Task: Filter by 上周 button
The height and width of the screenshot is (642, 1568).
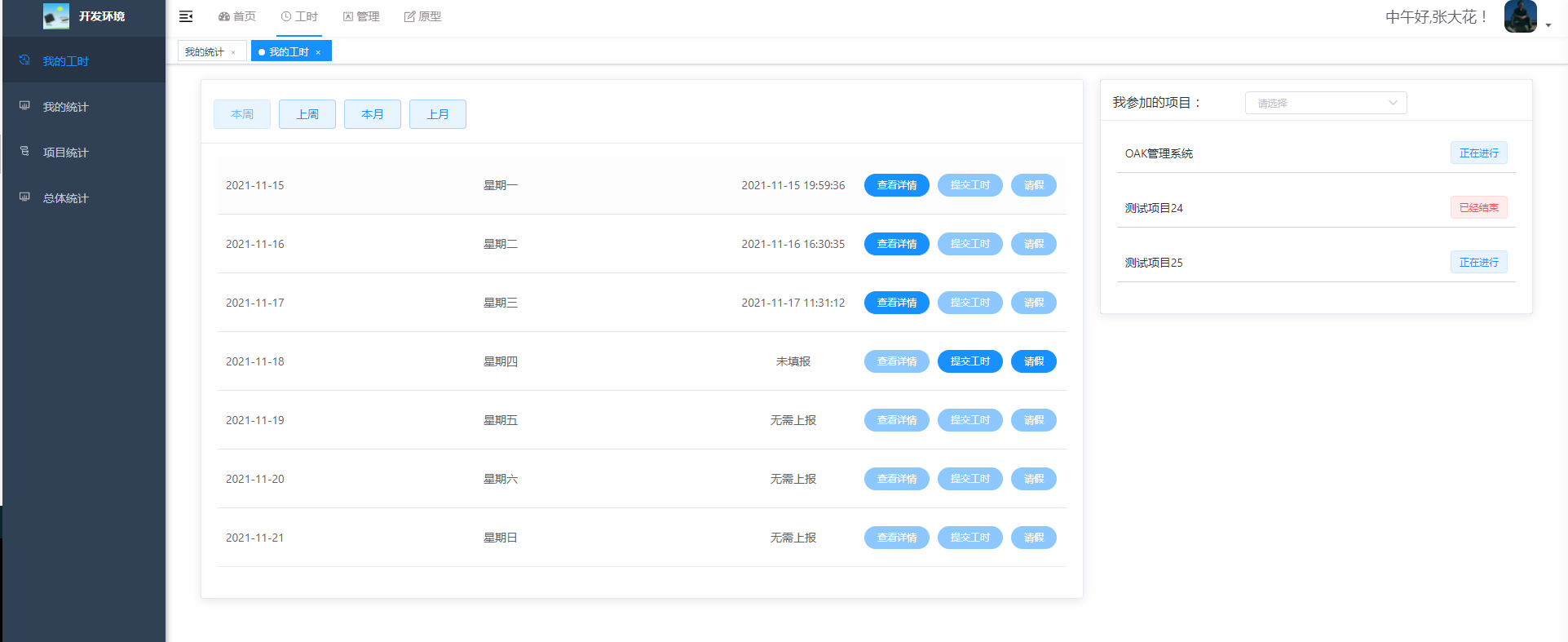Action: point(307,114)
